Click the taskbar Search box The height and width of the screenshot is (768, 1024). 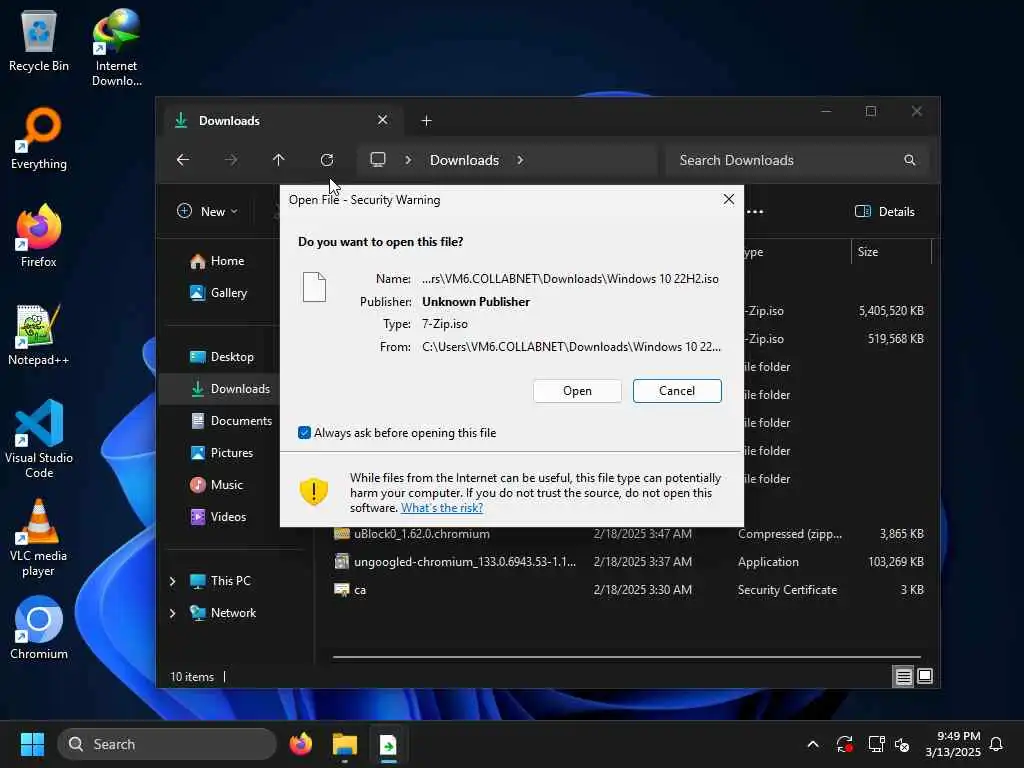167,744
